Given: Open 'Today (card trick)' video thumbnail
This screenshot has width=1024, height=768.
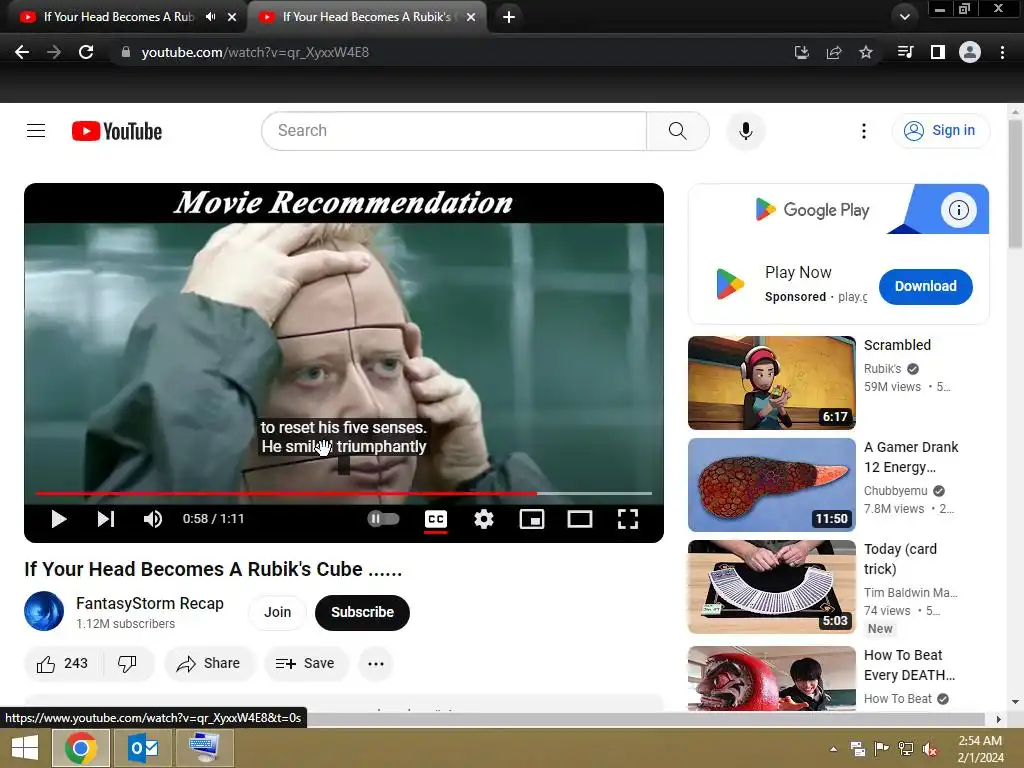Looking at the screenshot, I should 772,586.
